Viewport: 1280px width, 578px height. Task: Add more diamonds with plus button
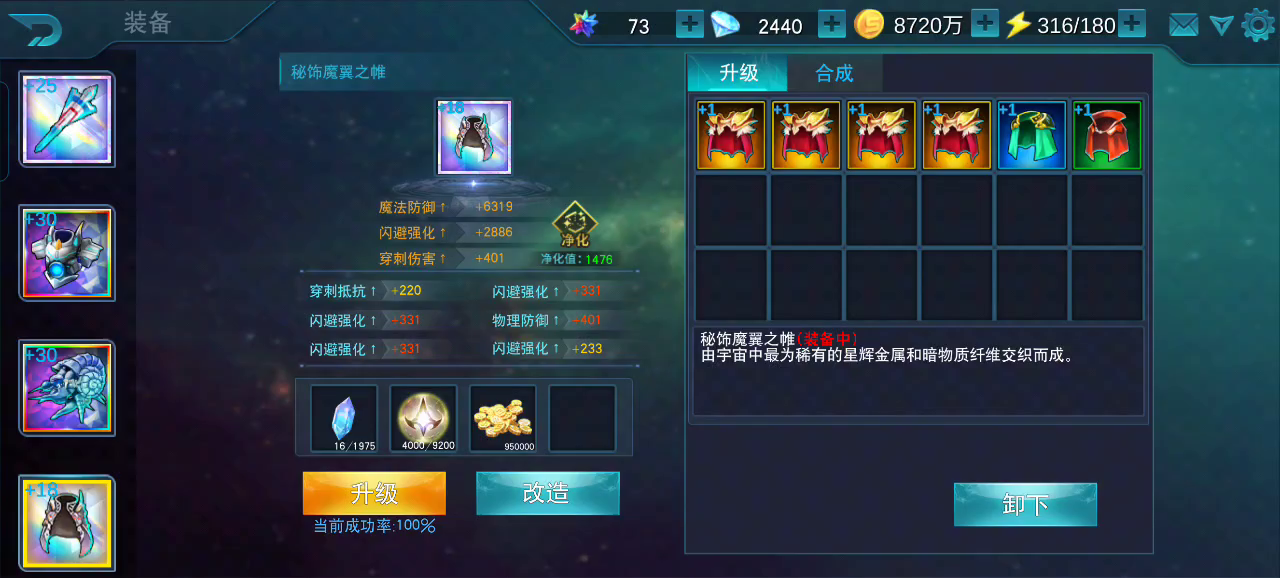832,23
